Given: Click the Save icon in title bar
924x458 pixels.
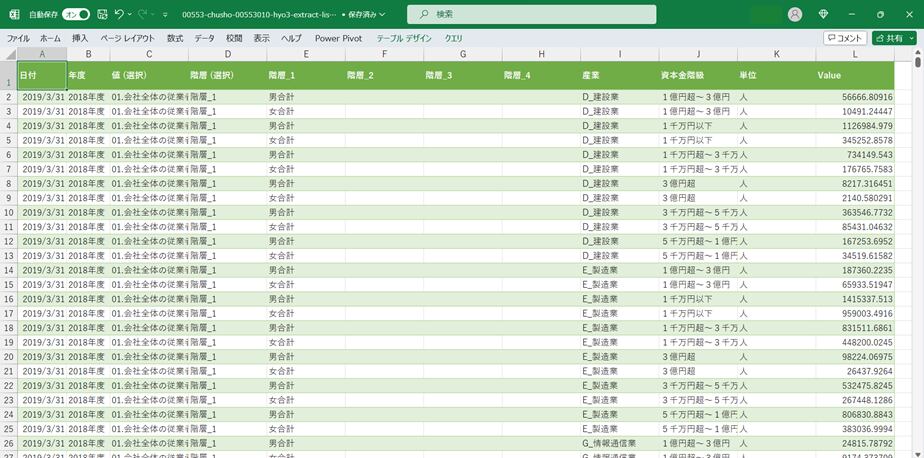Looking at the screenshot, I should pos(102,15).
